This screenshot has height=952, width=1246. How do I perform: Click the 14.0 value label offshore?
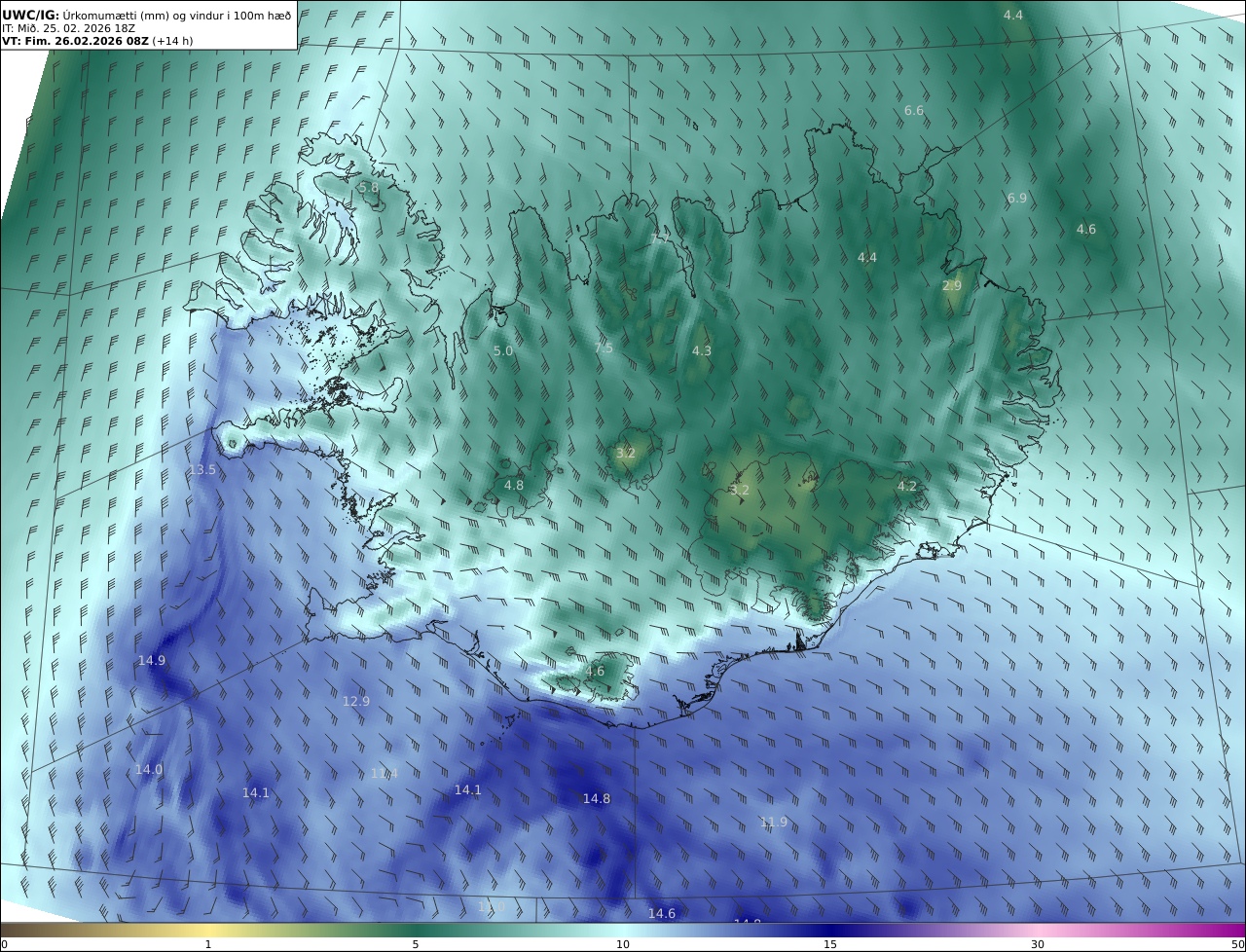tap(149, 769)
